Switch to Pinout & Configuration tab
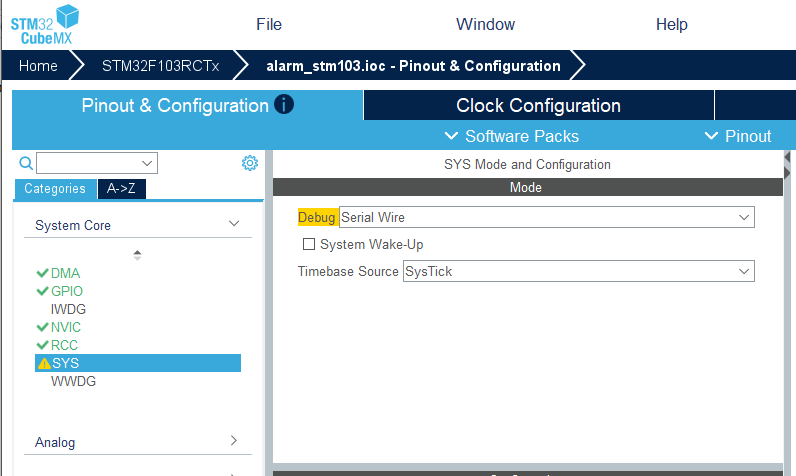 click(x=187, y=106)
